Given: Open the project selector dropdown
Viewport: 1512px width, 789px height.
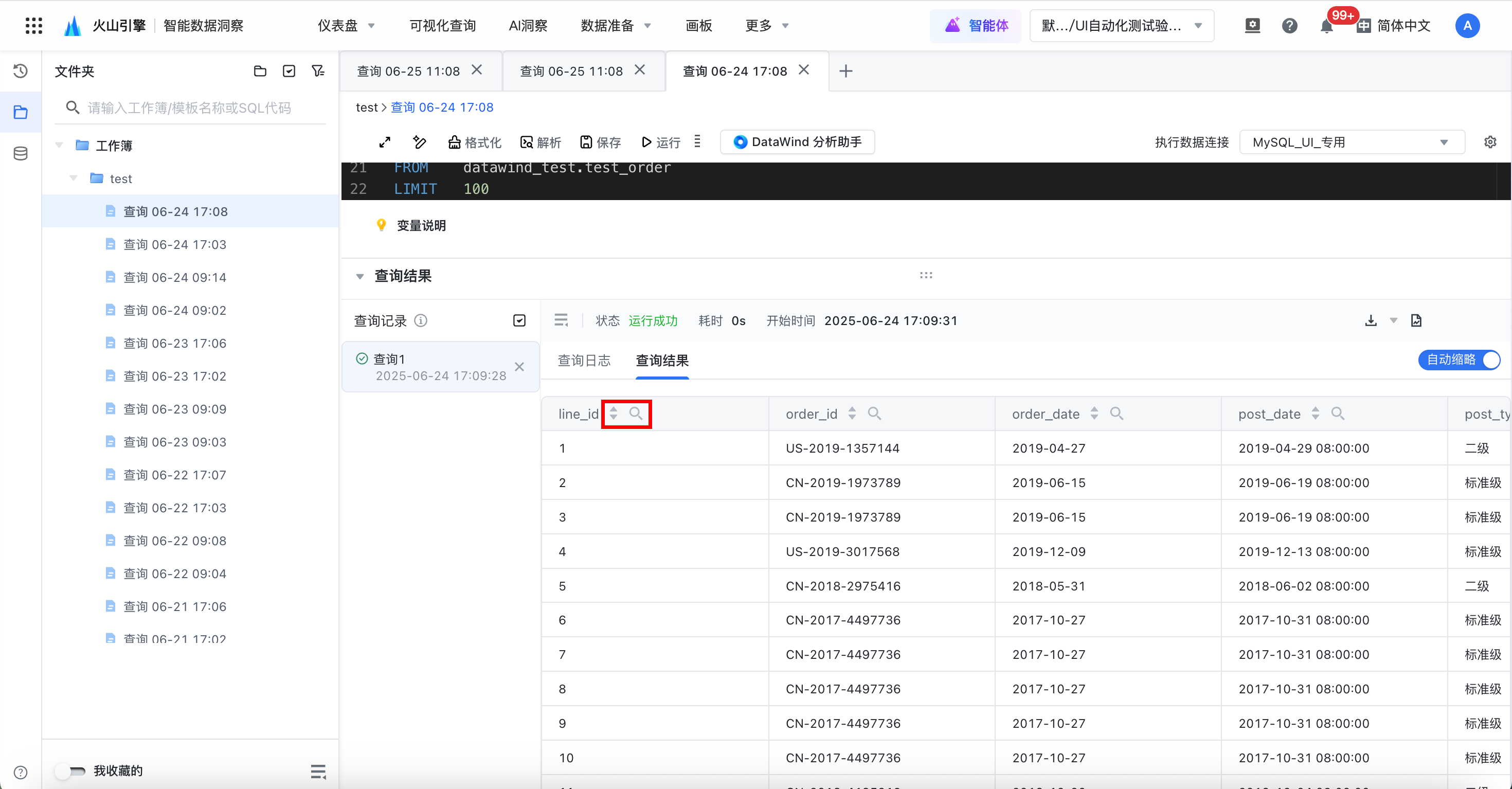Looking at the screenshot, I should point(1122,25).
